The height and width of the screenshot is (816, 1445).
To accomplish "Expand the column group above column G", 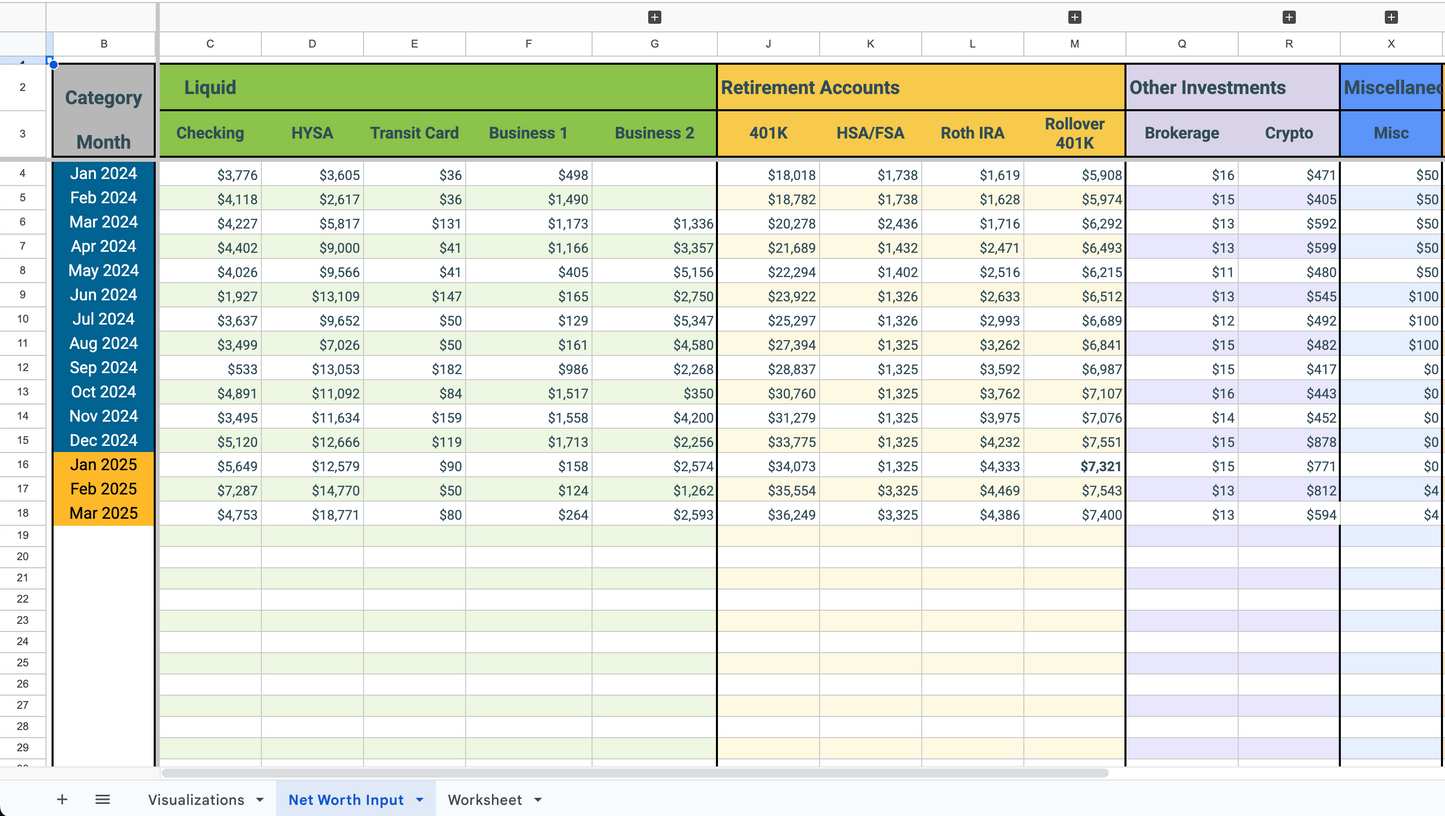I will point(654,17).
